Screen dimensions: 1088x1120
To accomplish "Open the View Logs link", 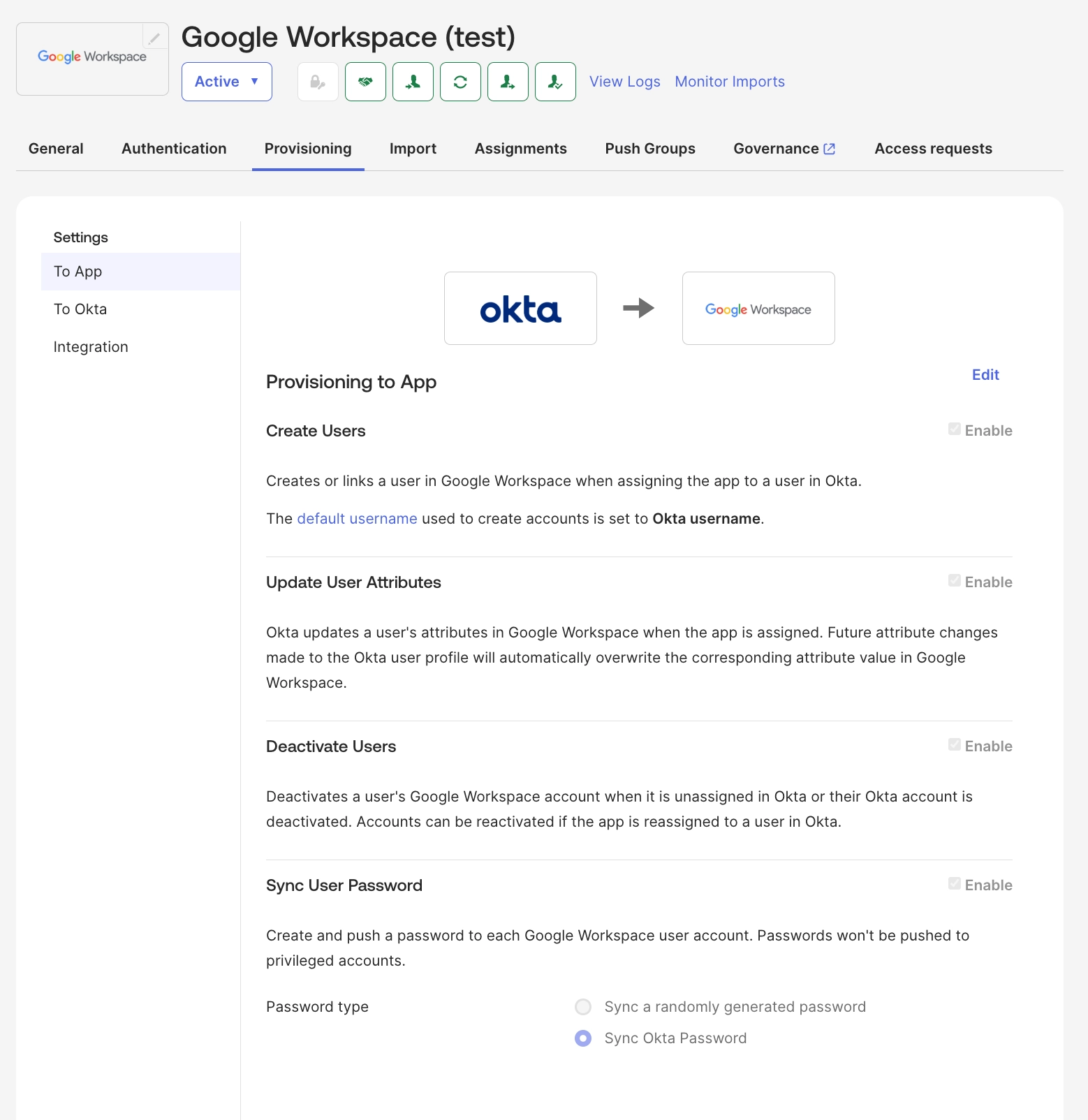I will click(x=625, y=82).
